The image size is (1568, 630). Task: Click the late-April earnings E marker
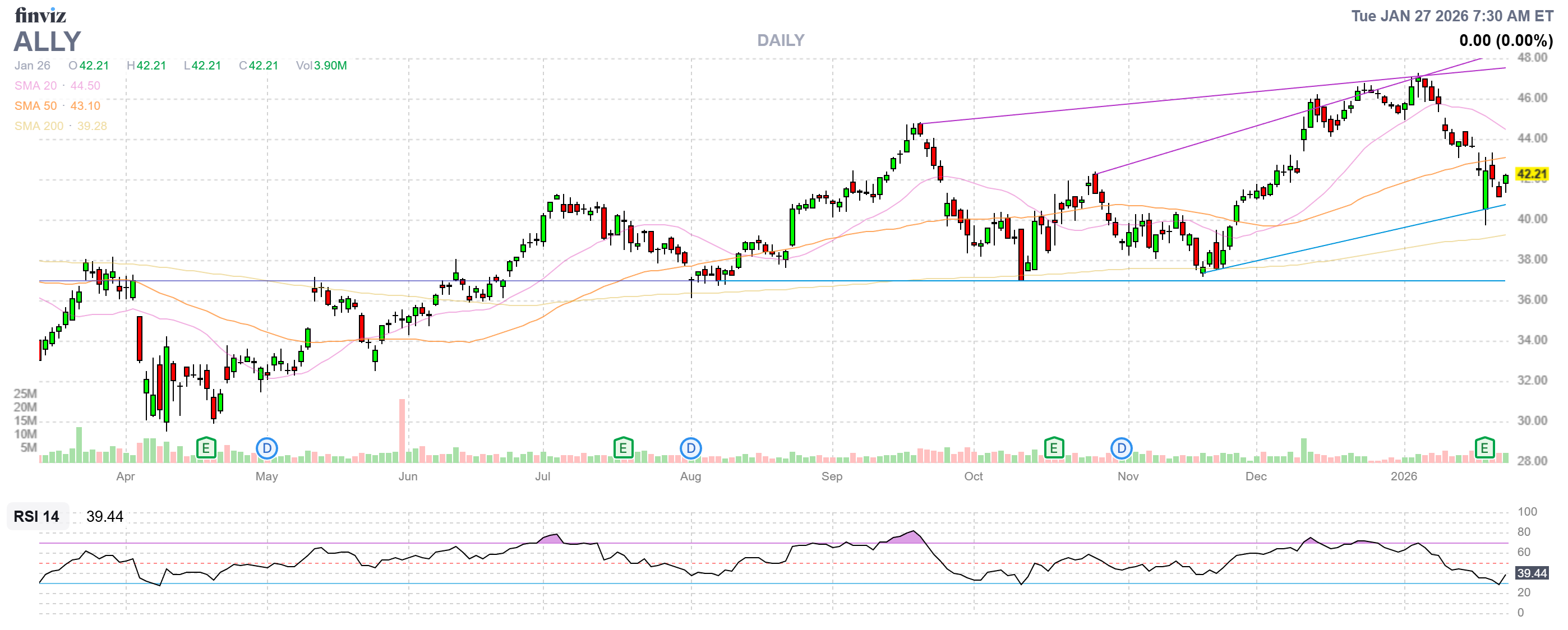(206, 448)
